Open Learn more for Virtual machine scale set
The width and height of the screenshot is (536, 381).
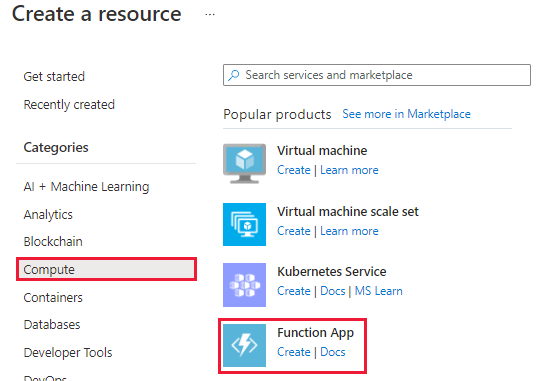[349, 231]
